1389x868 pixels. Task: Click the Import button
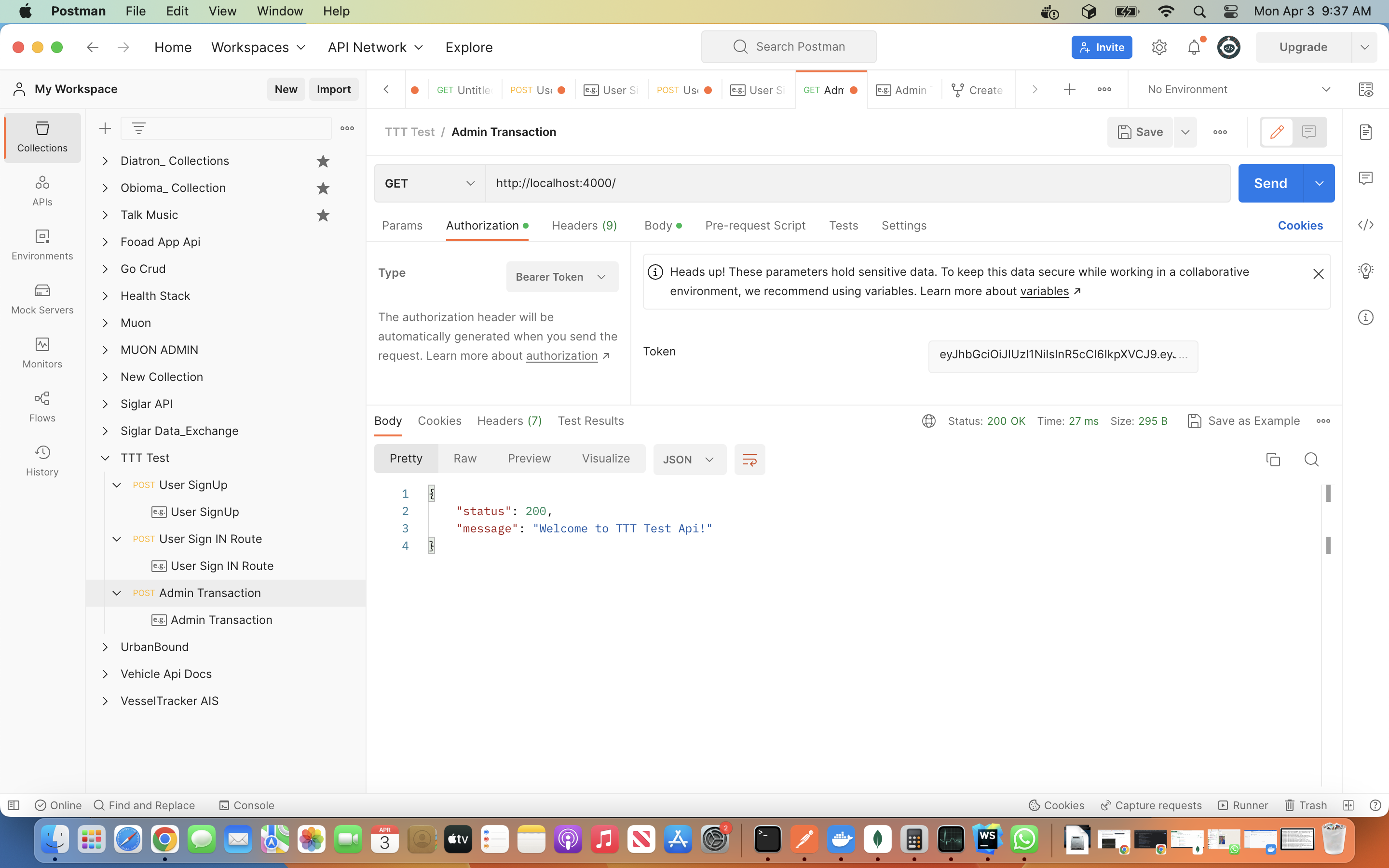[333, 89]
